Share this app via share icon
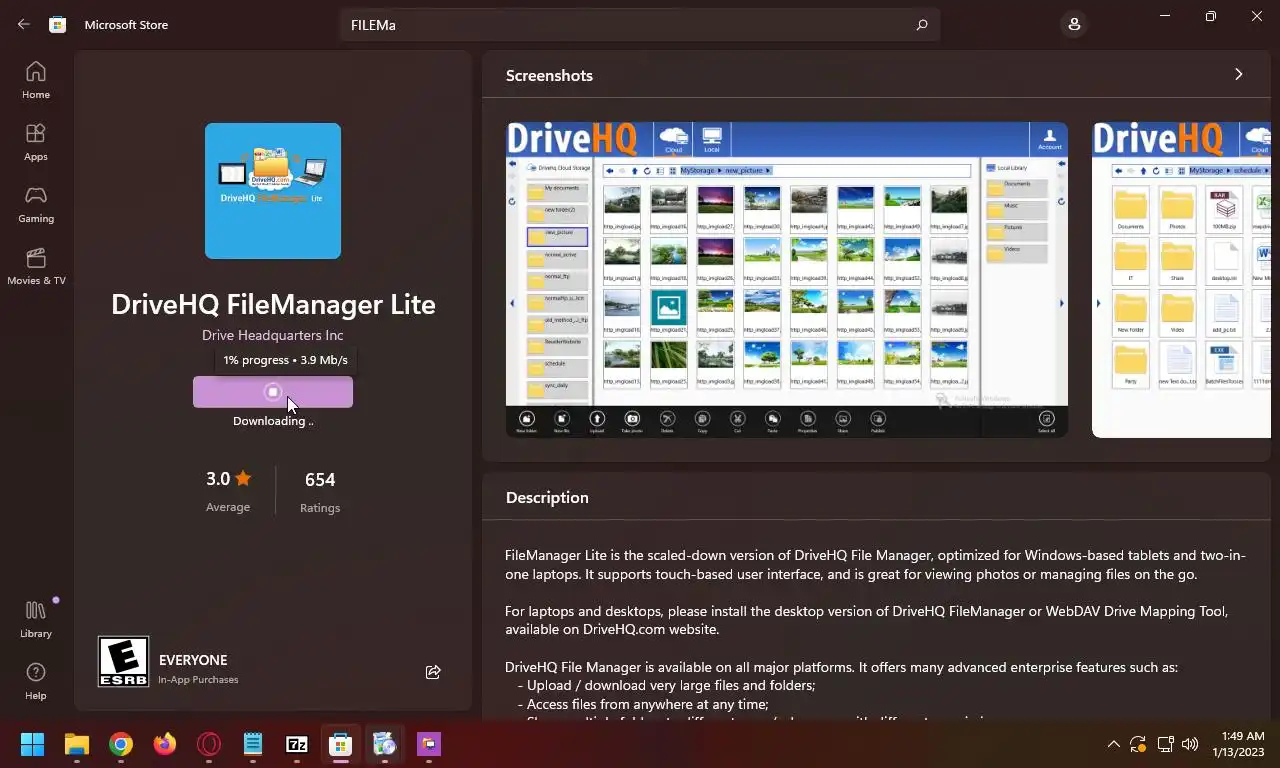The height and width of the screenshot is (768, 1280). coord(433,672)
